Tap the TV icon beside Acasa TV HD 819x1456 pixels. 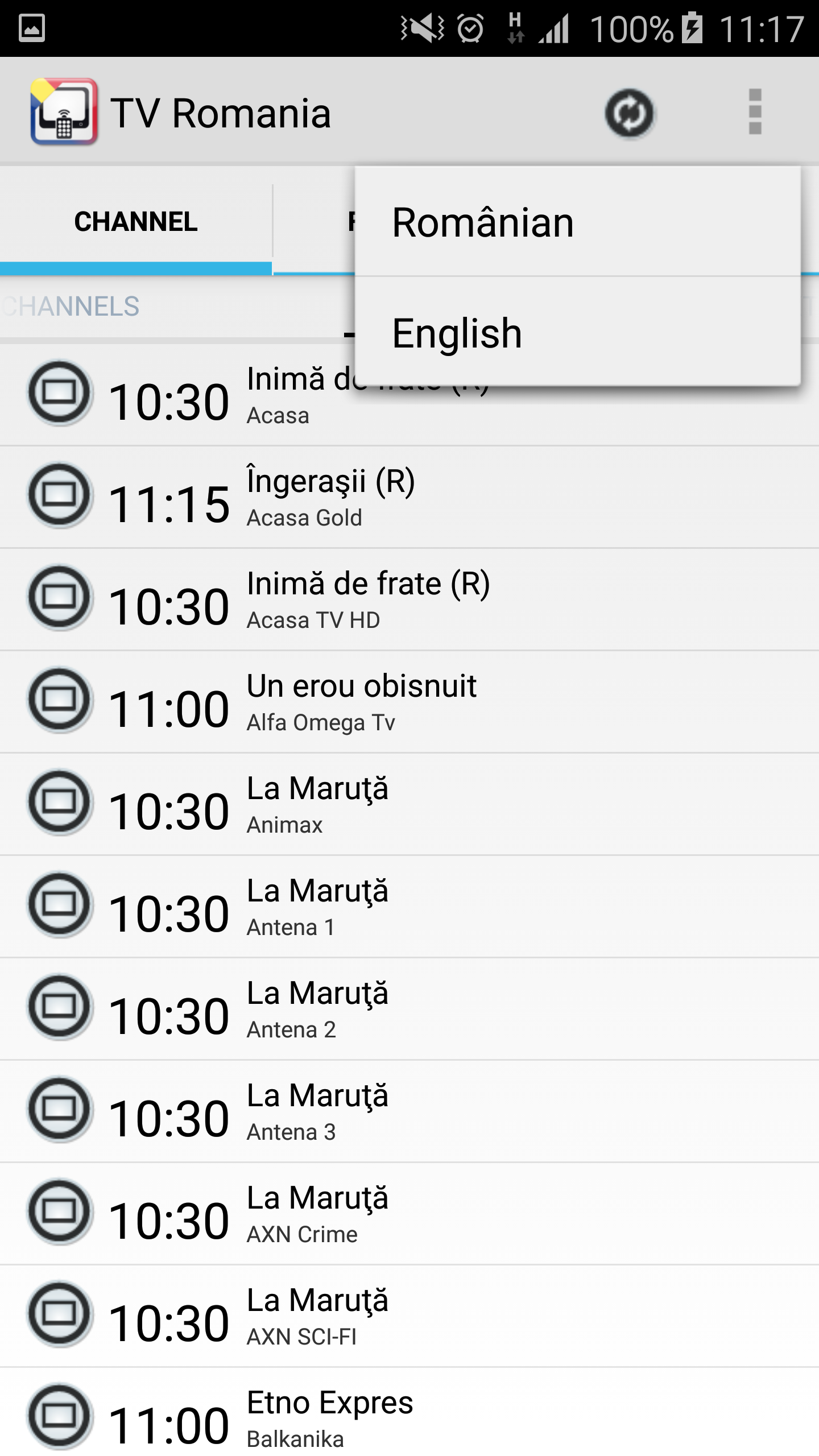pyautogui.click(x=60, y=598)
